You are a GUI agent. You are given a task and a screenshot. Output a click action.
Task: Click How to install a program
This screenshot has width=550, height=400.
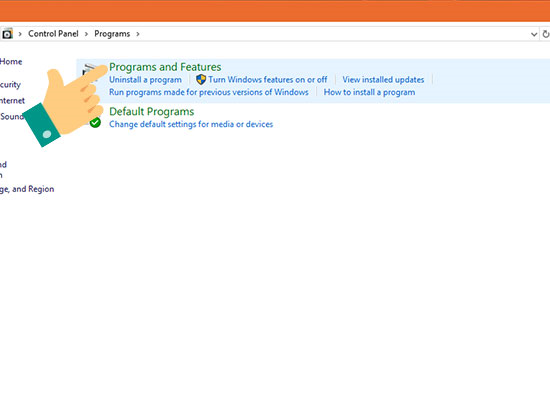click(x=369, y=92)
